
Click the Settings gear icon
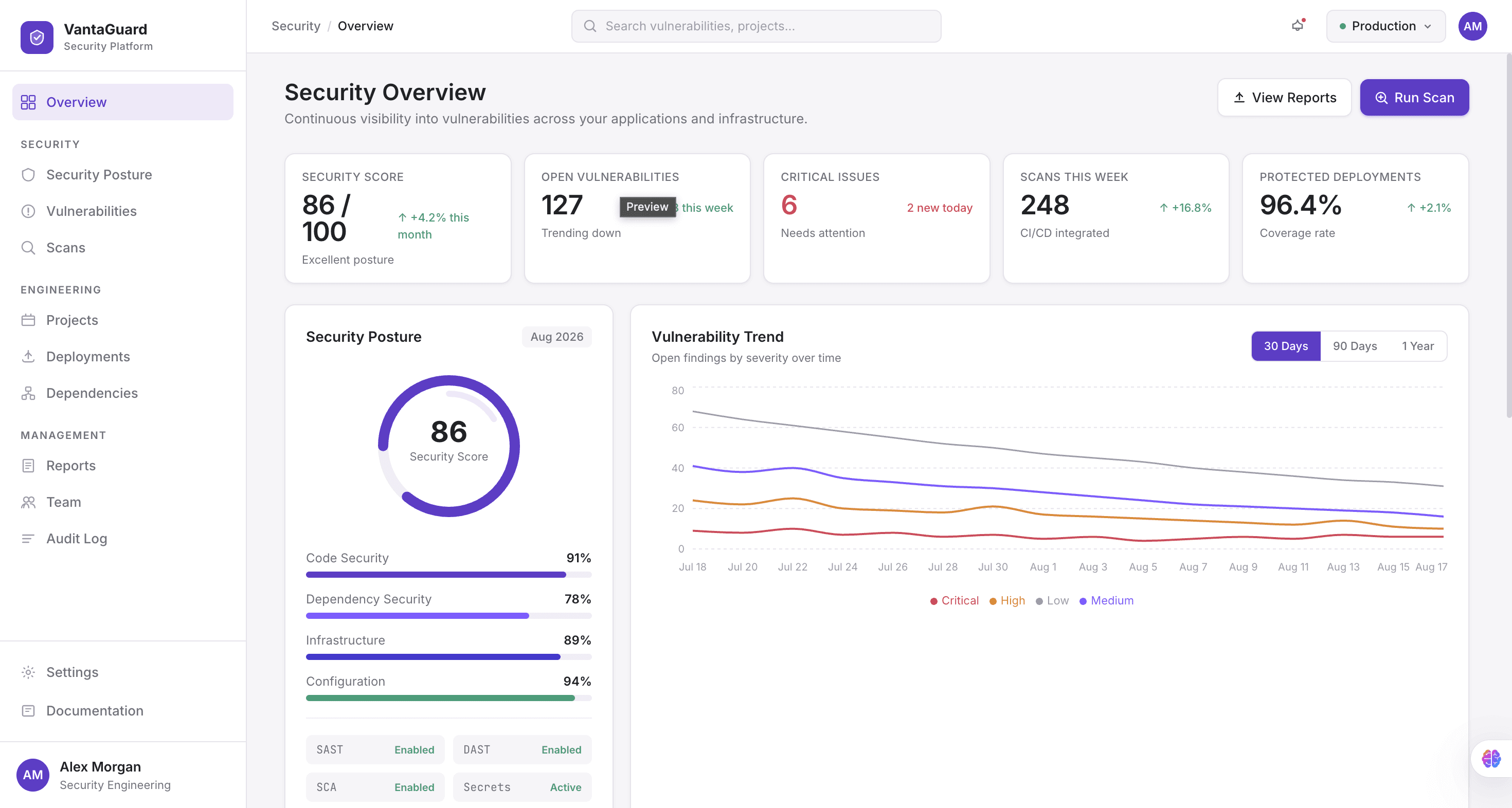click(x=28, y=672)
